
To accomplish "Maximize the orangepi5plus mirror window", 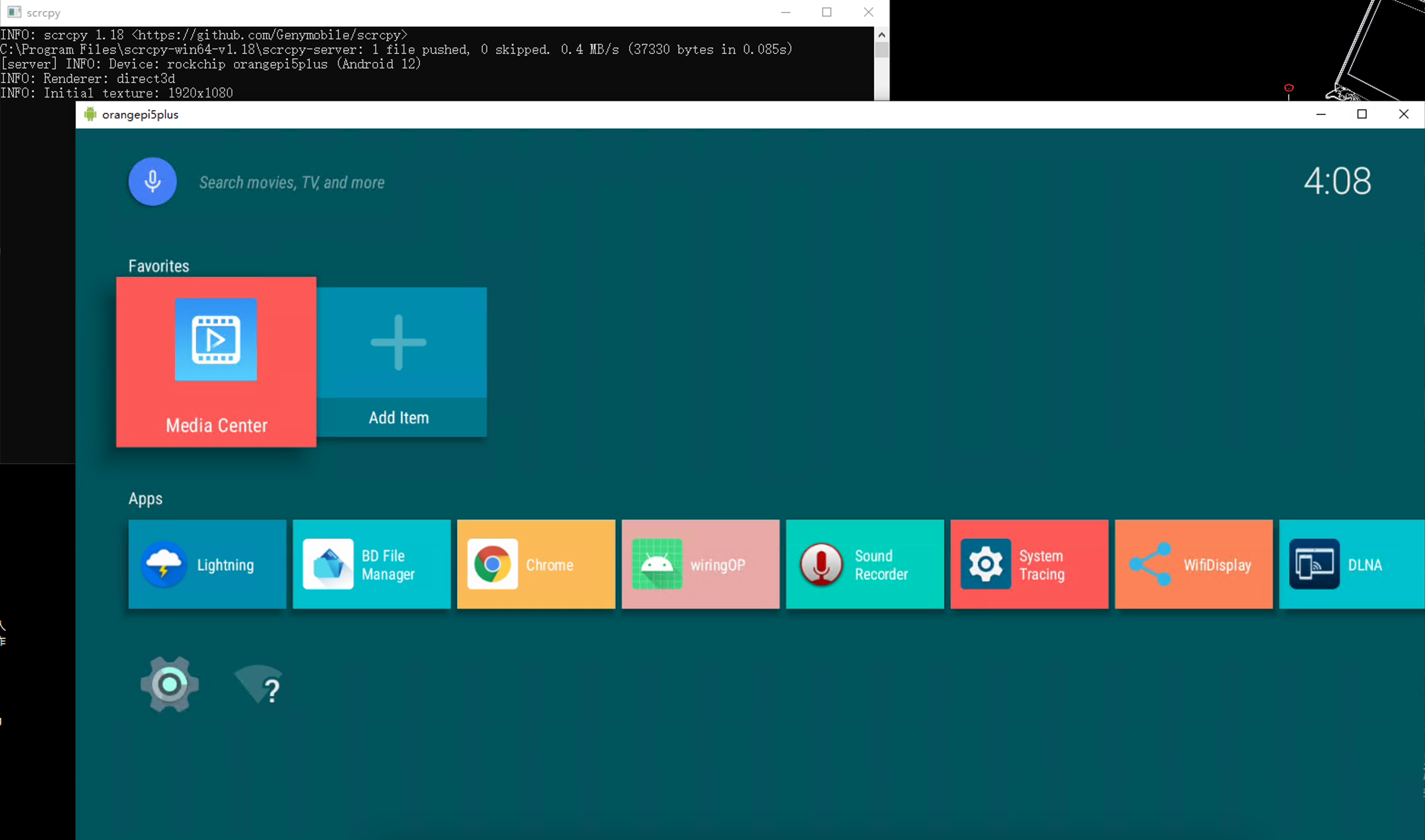I will point(1362,114).
